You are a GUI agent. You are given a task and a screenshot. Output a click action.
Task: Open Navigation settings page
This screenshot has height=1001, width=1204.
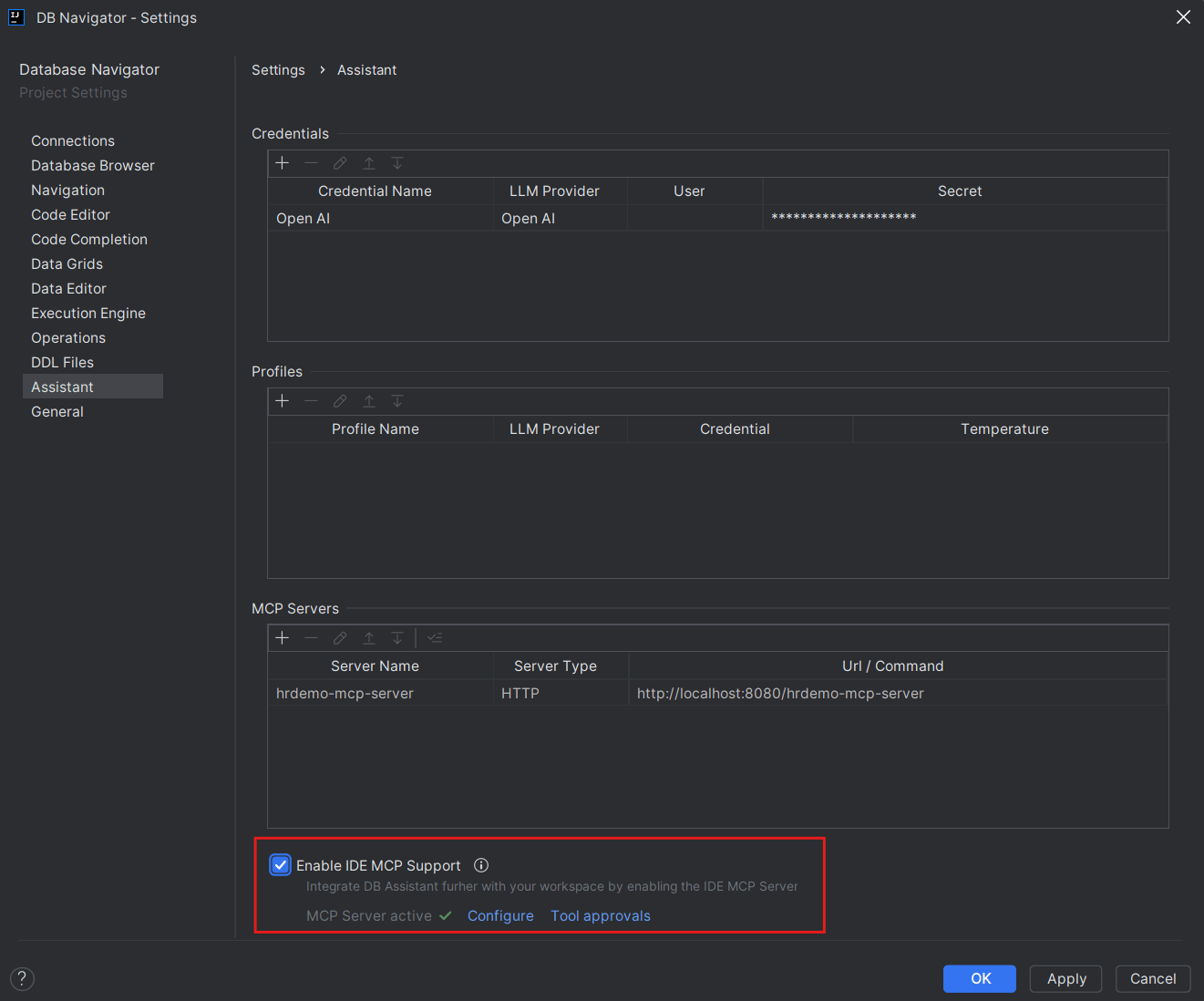point(68,191)
